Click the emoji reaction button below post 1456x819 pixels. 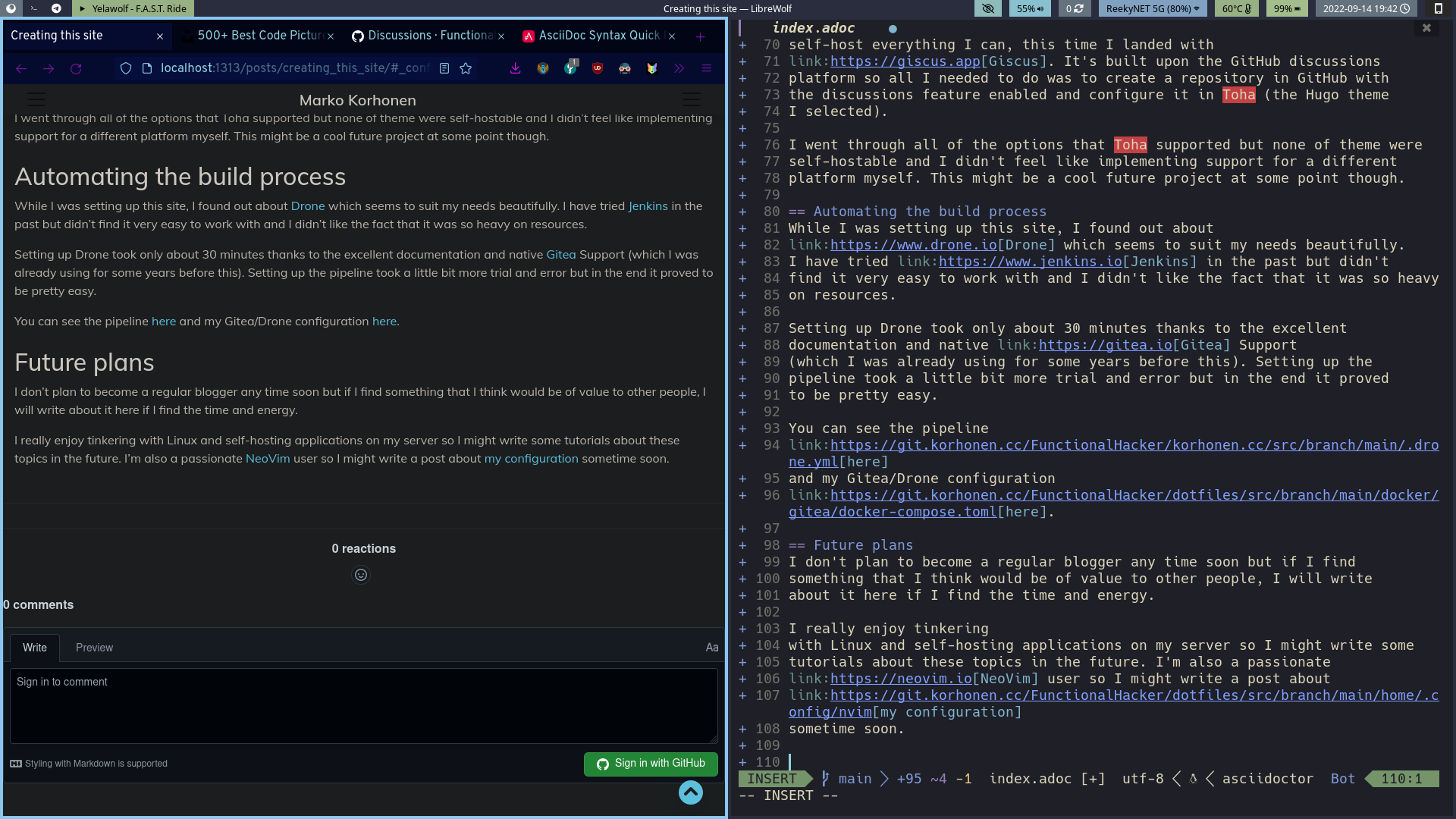(361, 575)
